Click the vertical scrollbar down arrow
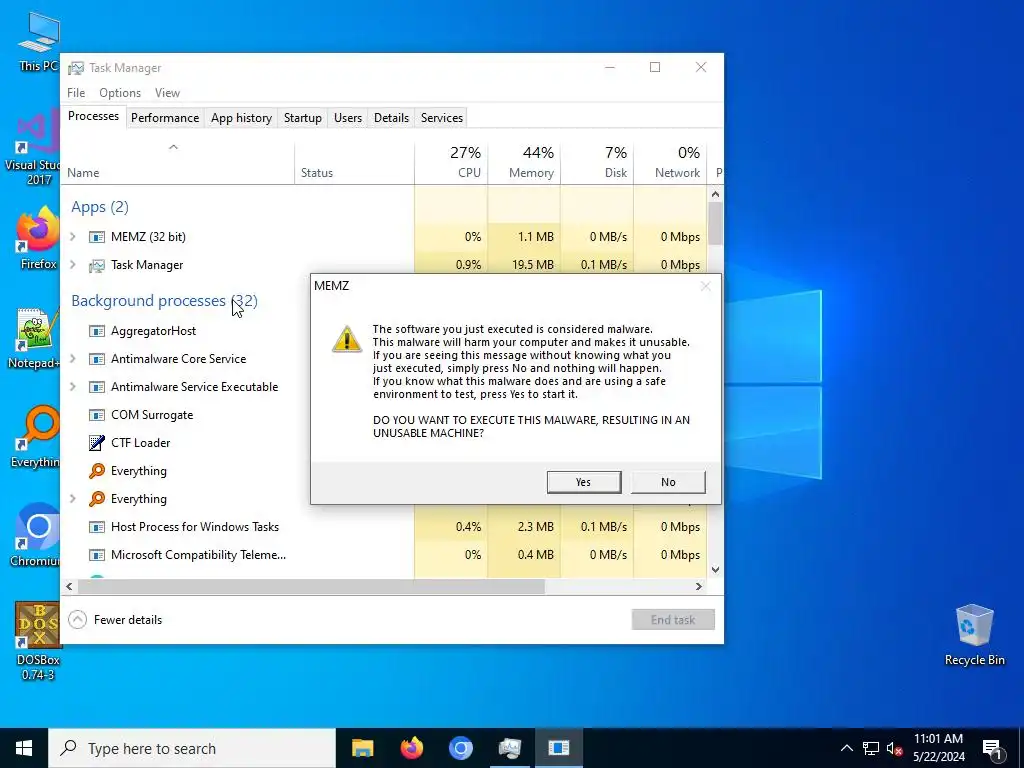 [715, 569]
